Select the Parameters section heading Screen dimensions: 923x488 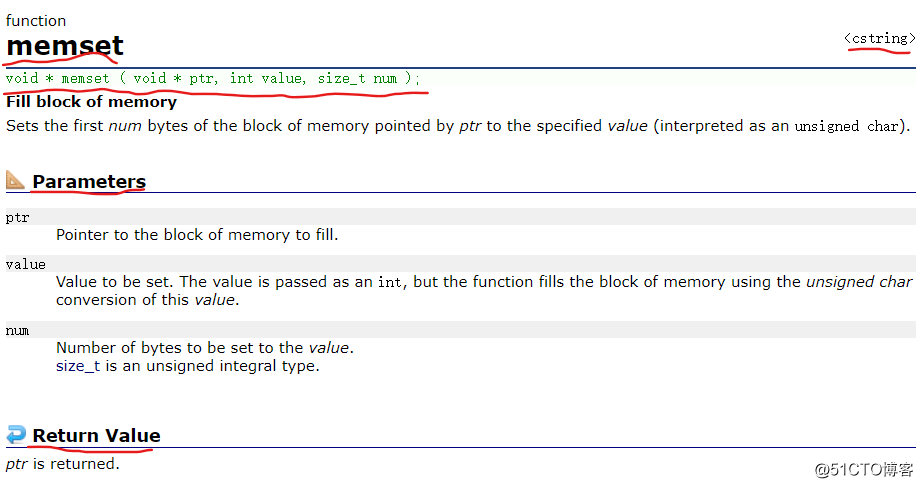(x=89, y=182)
